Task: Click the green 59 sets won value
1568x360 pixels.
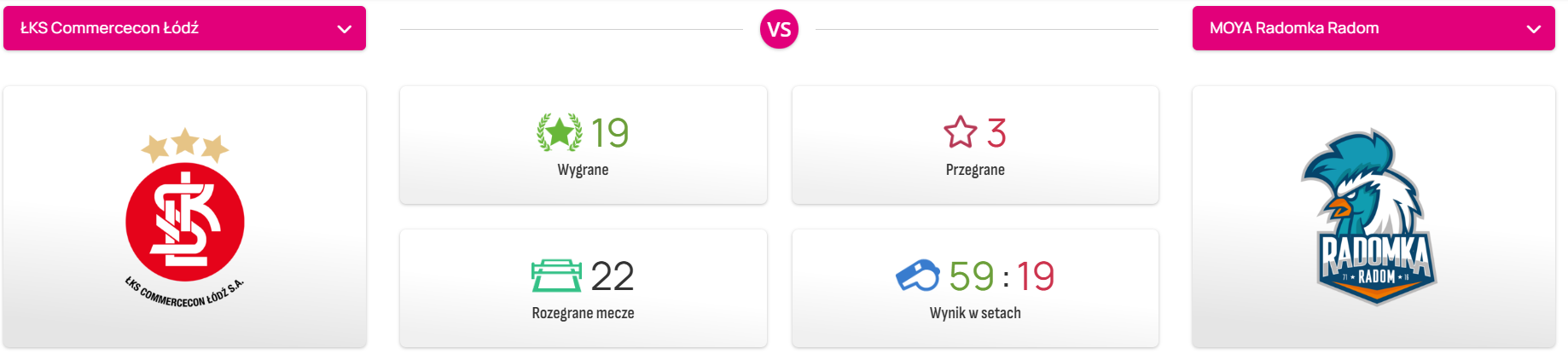Action: tap(972, 276)
